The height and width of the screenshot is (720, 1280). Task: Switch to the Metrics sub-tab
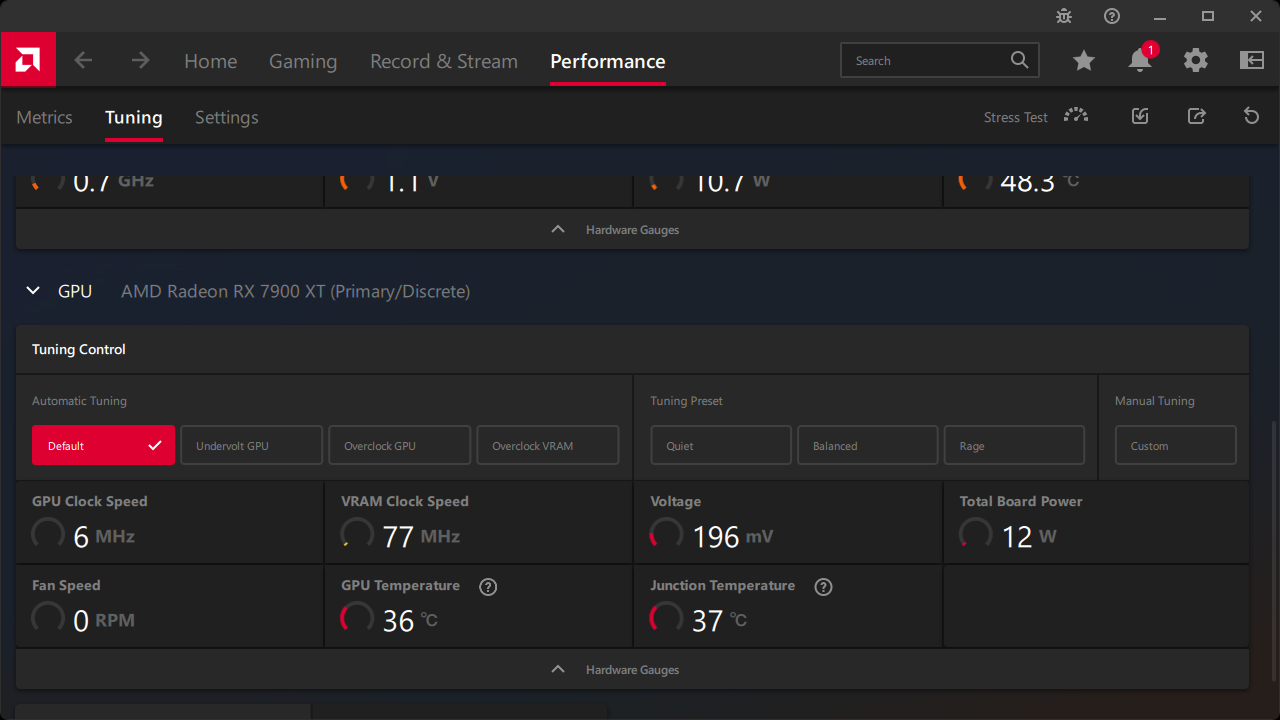44,117
